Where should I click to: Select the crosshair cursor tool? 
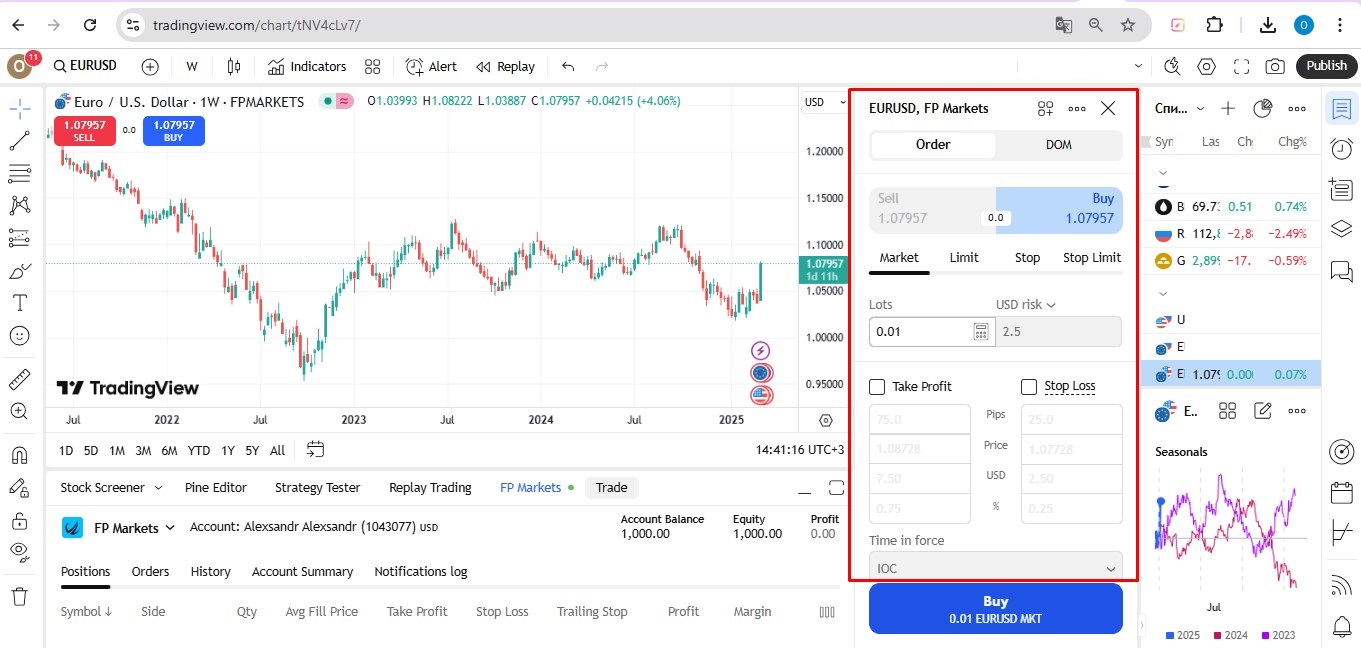click(x=19, y=109)
